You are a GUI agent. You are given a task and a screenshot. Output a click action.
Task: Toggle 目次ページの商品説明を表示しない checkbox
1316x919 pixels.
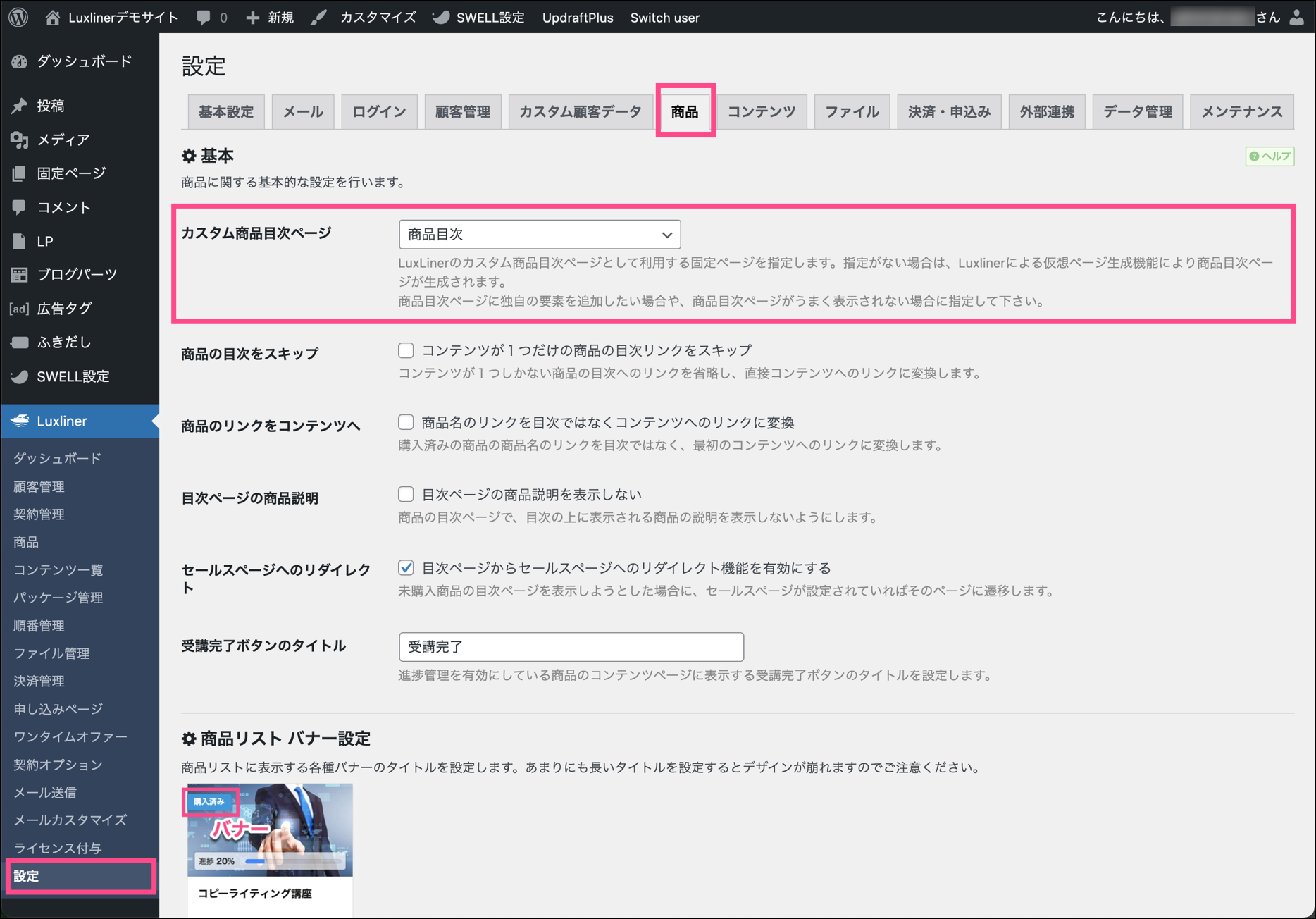[x=406, y=494]
